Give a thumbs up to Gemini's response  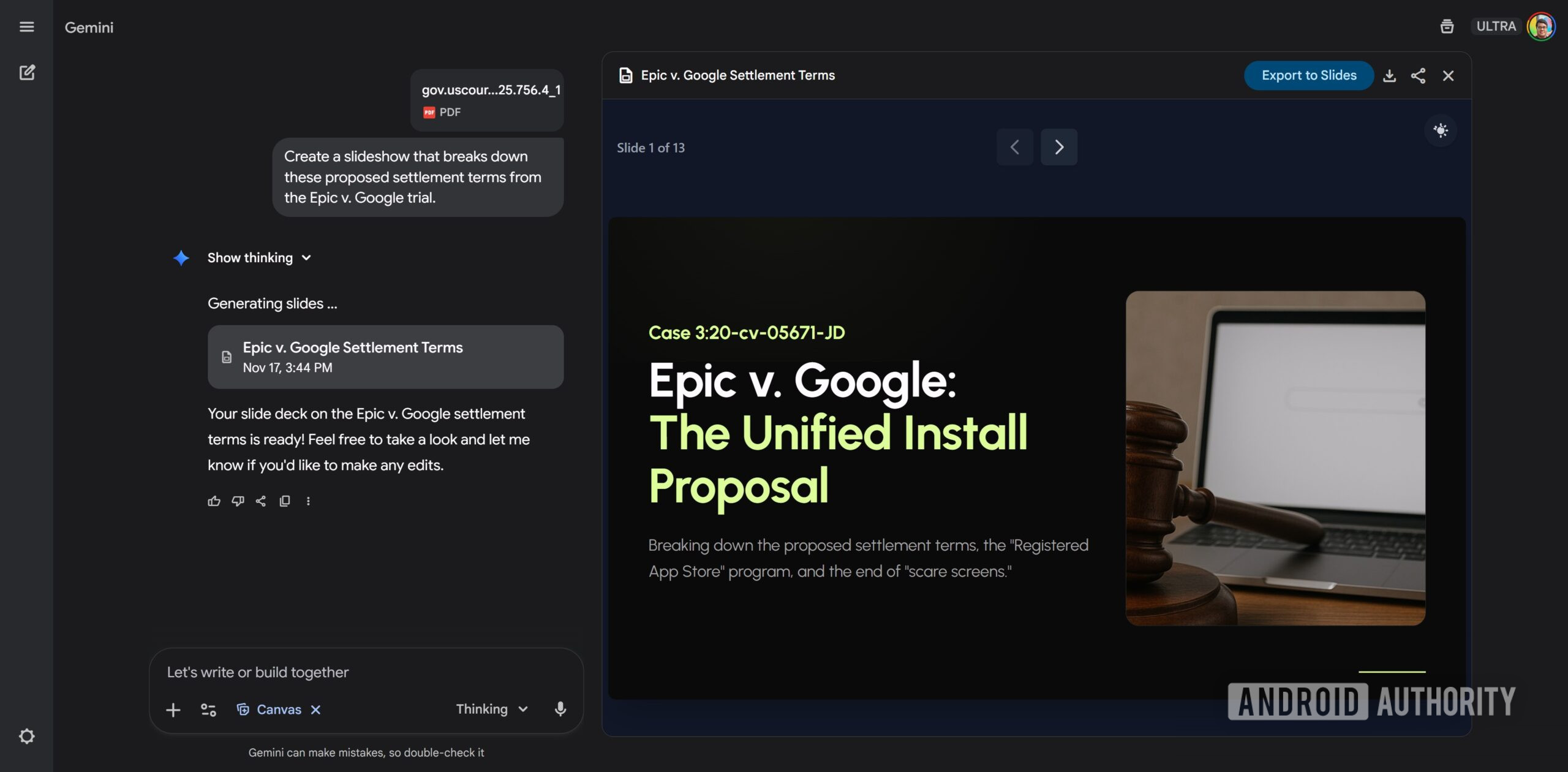coord(214,501)
